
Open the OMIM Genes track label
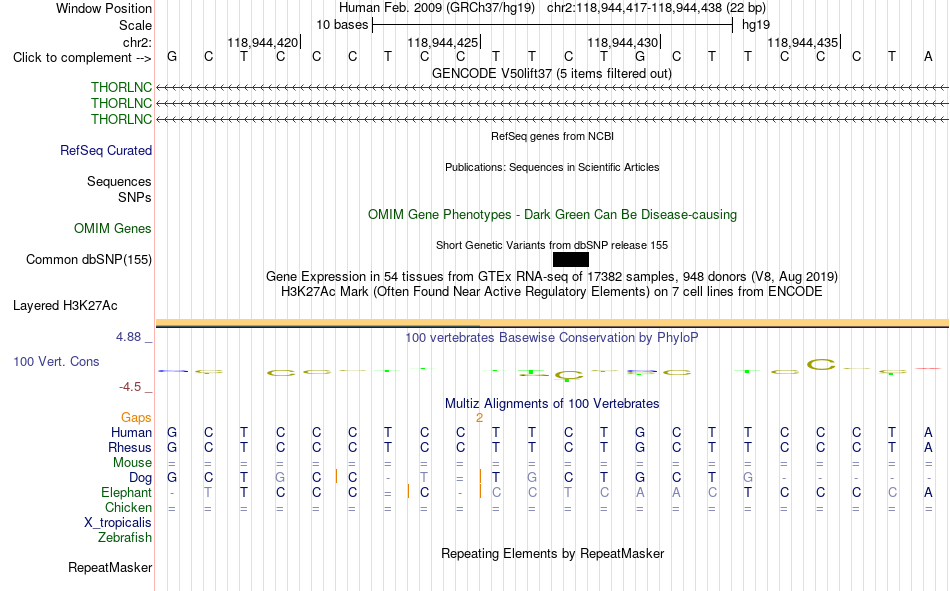click(113, 229)
